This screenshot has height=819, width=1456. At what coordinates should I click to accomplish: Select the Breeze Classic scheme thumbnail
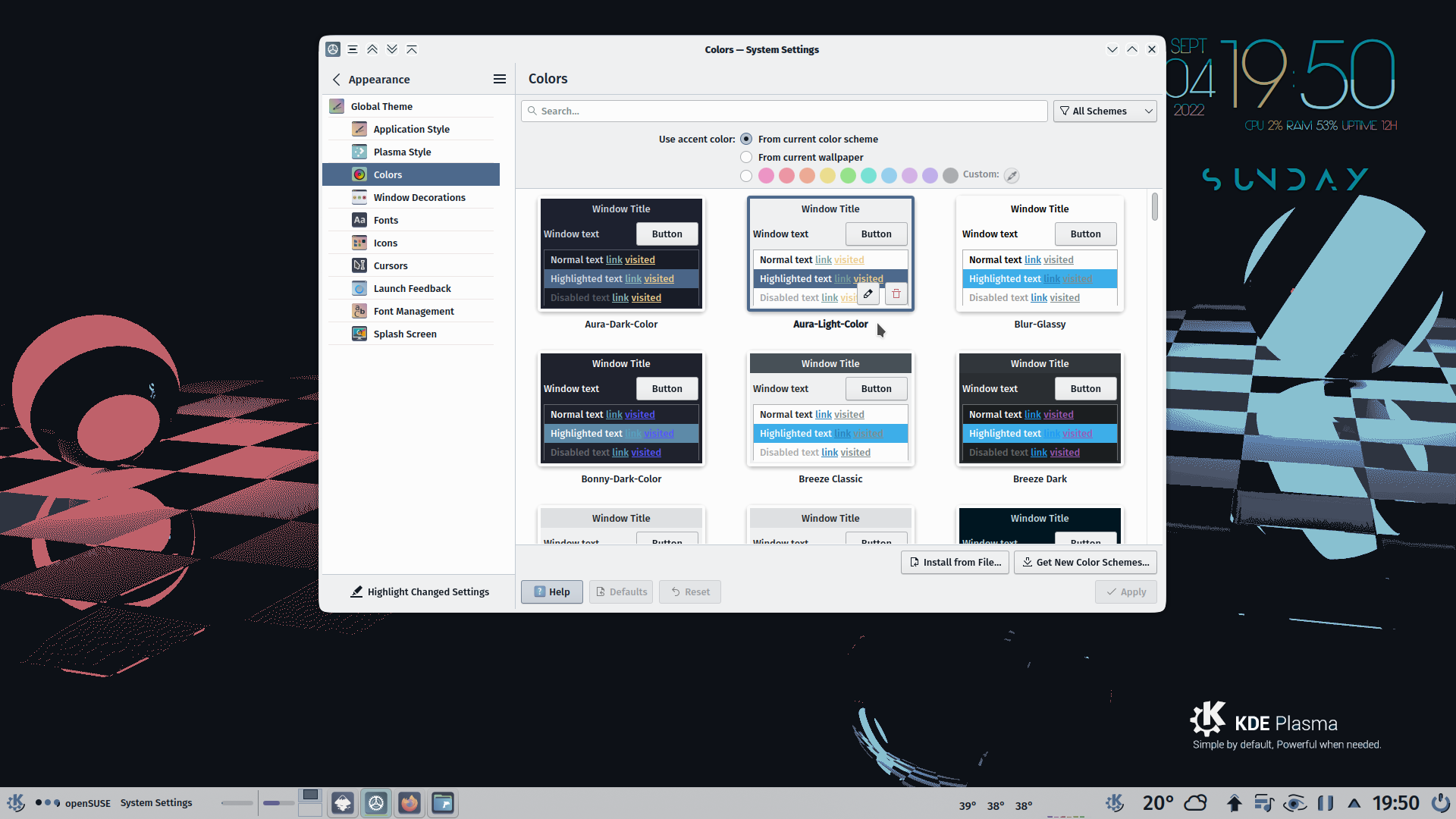[x=830, y=409]
